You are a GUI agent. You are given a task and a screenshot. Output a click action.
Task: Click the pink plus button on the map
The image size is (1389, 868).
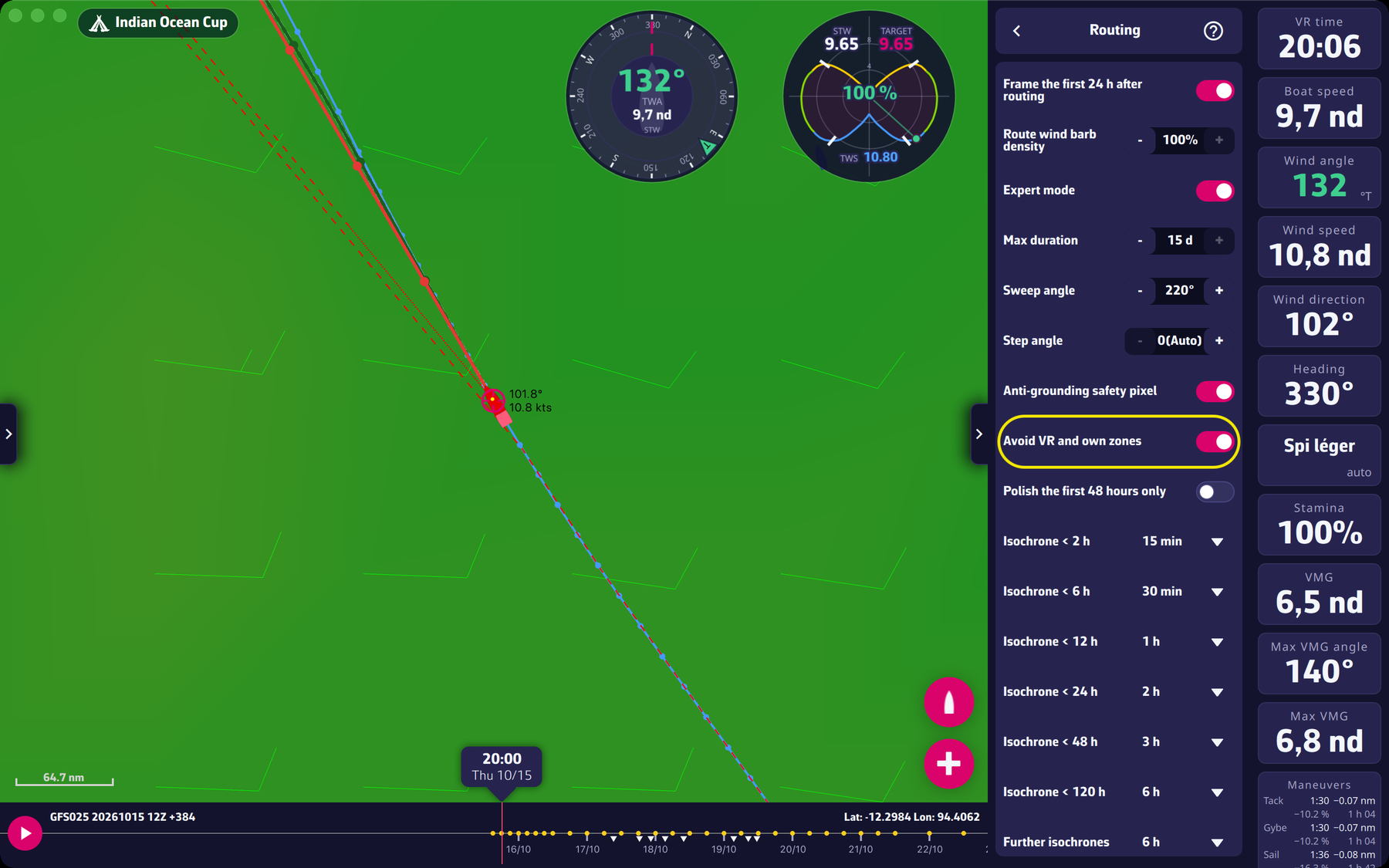[x=948, y=764]
